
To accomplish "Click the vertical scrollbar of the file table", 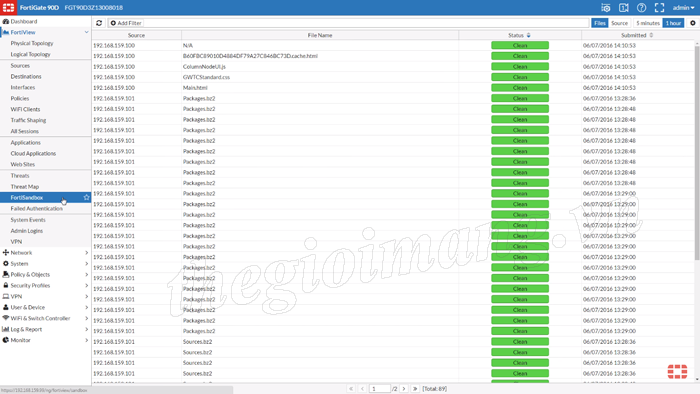I will coord(697,152).
